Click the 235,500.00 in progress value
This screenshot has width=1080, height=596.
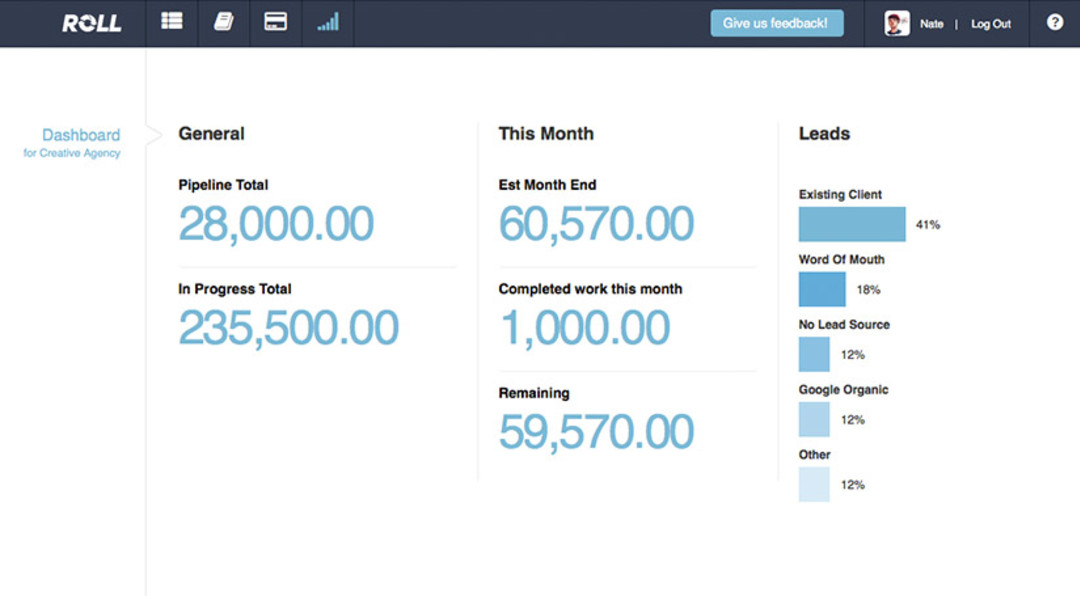pos(288,327)
